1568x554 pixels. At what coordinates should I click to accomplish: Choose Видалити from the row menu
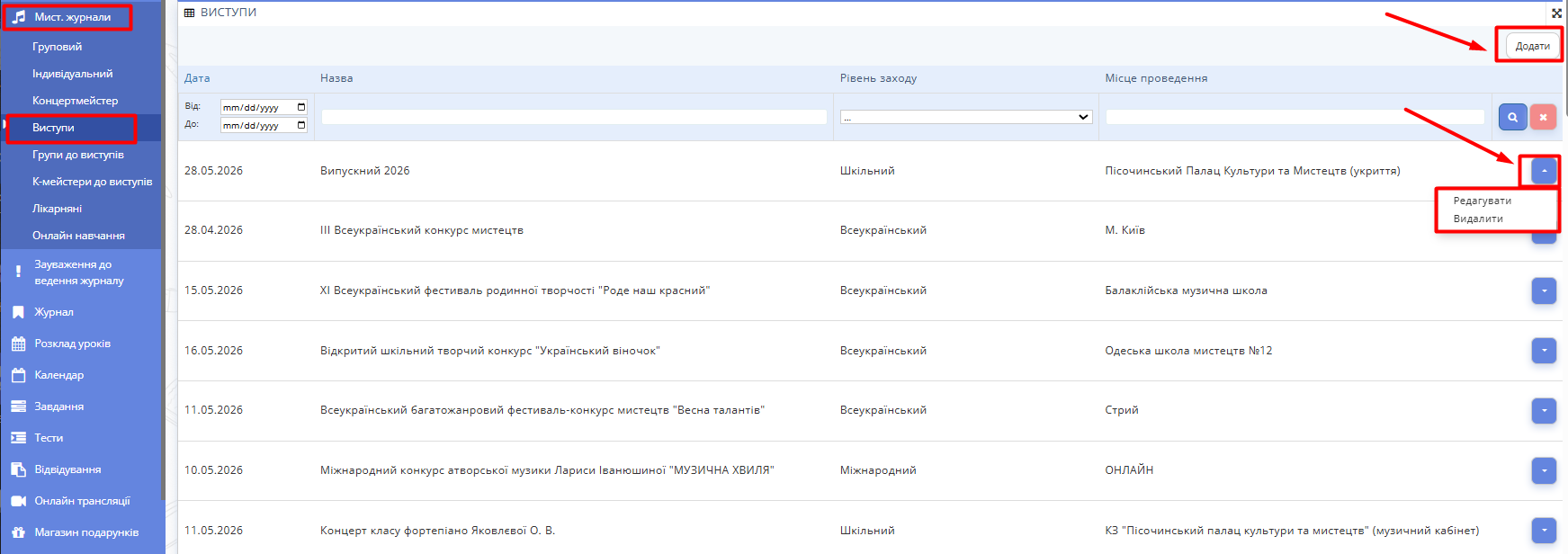coord(1478,219)
